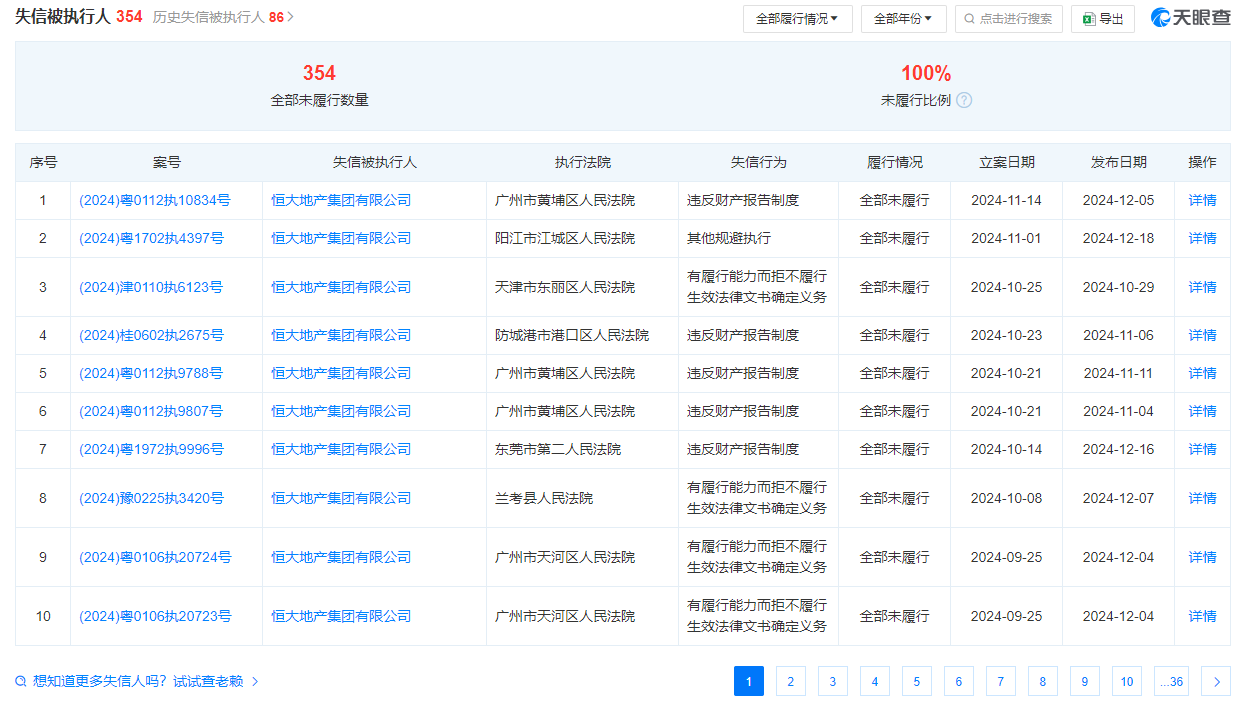Click the 发布日期 column header

pos(1119,162)
